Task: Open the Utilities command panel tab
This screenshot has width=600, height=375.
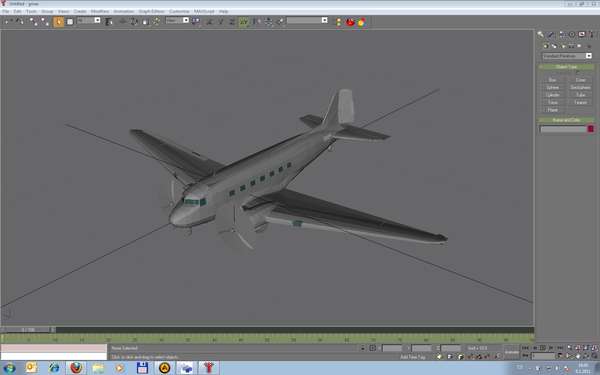Action: 592,34
